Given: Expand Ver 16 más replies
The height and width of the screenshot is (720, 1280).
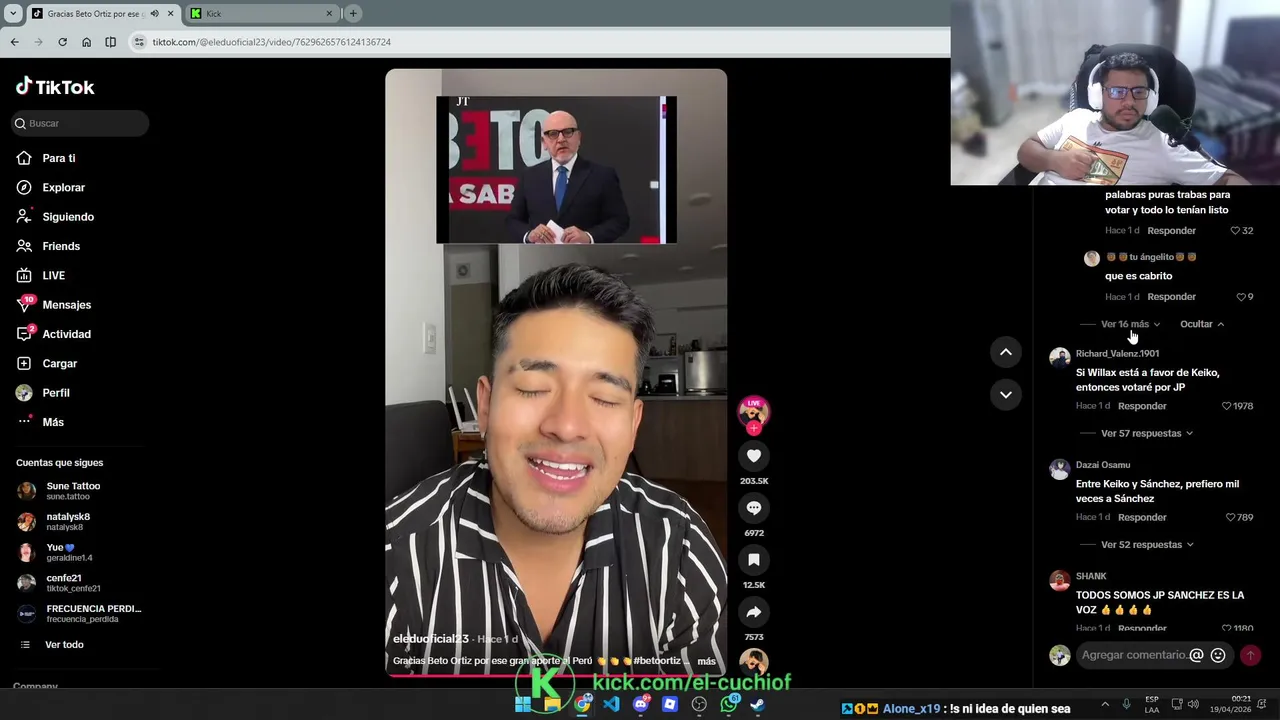Looking at the screenshot, I should coord(1131,324).
